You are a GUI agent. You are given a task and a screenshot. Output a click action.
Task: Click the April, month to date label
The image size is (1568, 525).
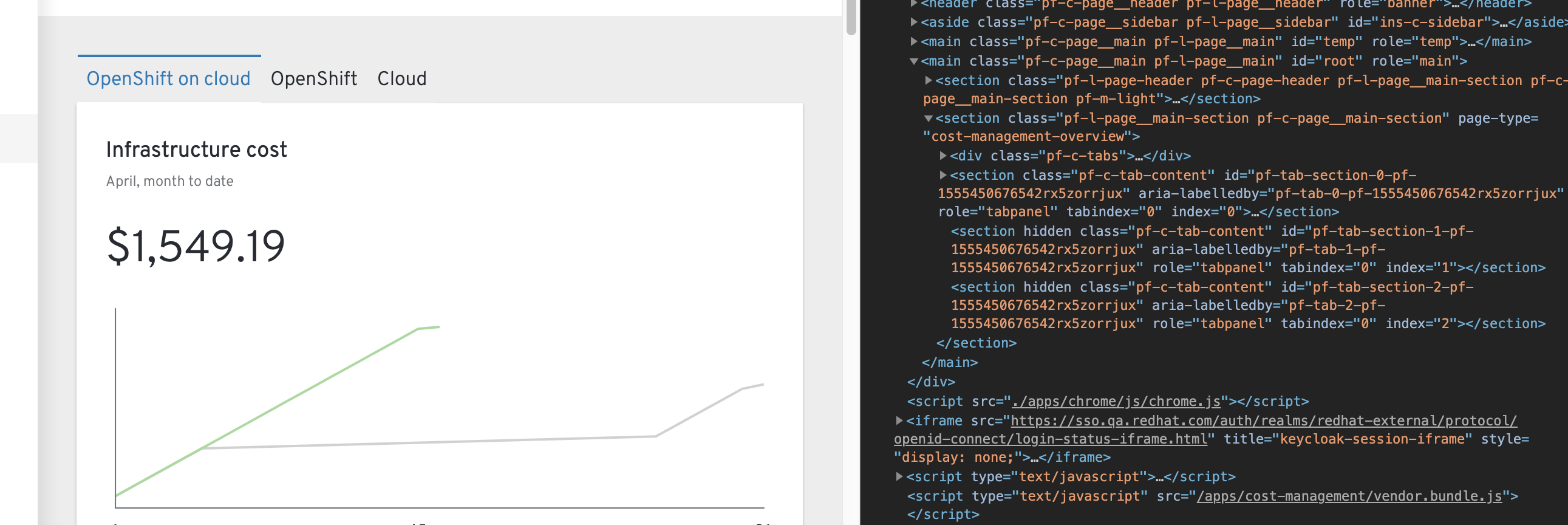point(170,182)
